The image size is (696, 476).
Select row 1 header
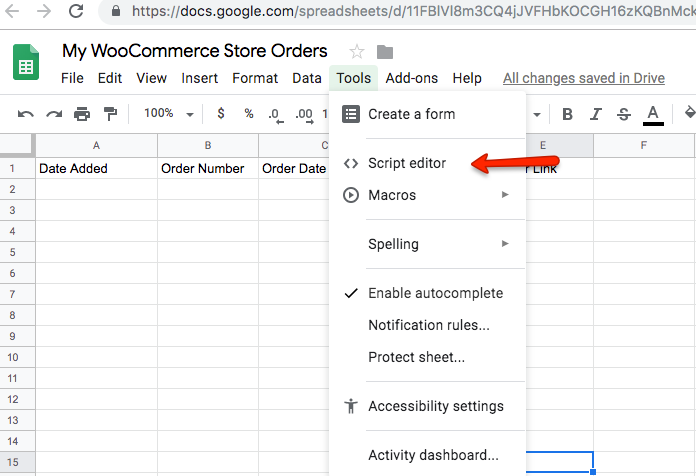17,169
